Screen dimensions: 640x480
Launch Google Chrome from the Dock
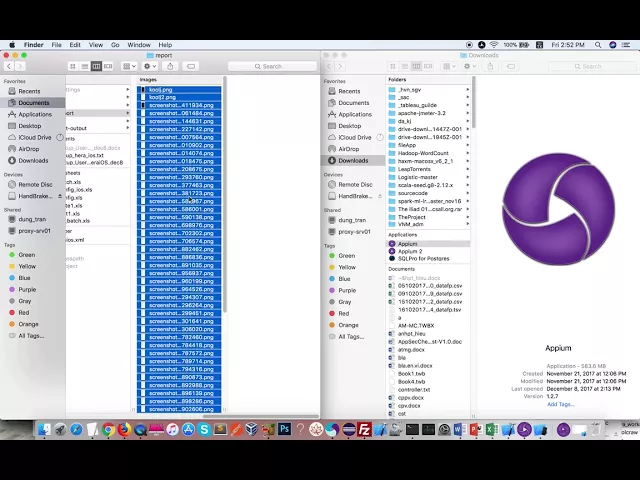tap(108, 429)
